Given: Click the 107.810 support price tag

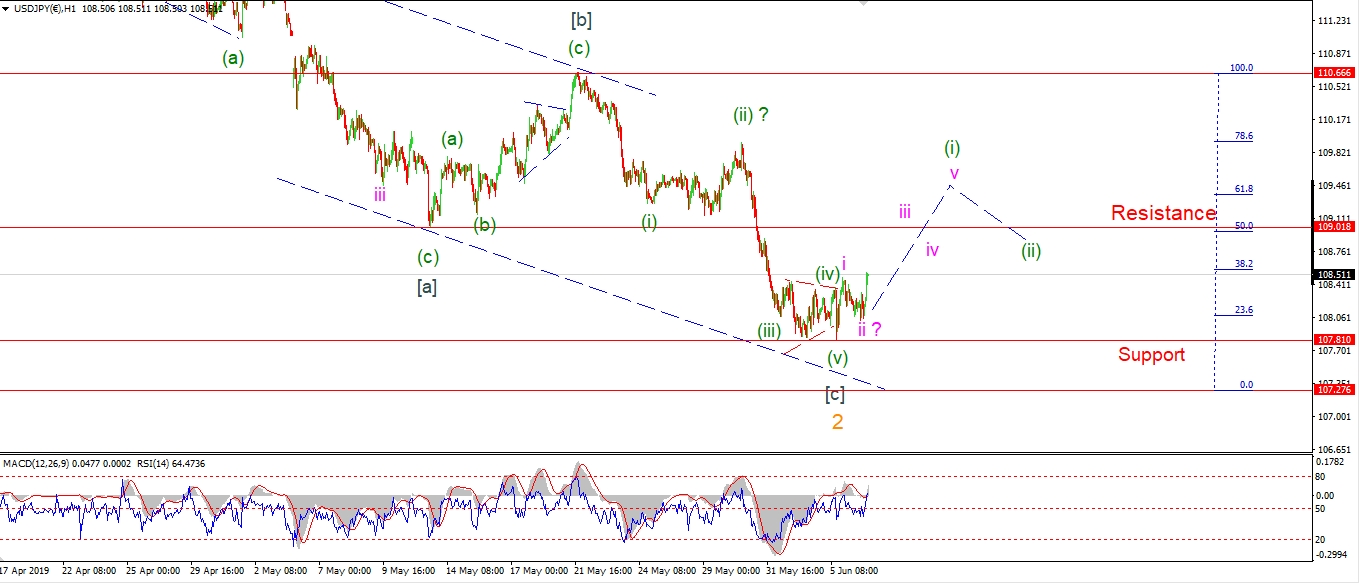Looking at the screenshot, I should coord(1333,340).
